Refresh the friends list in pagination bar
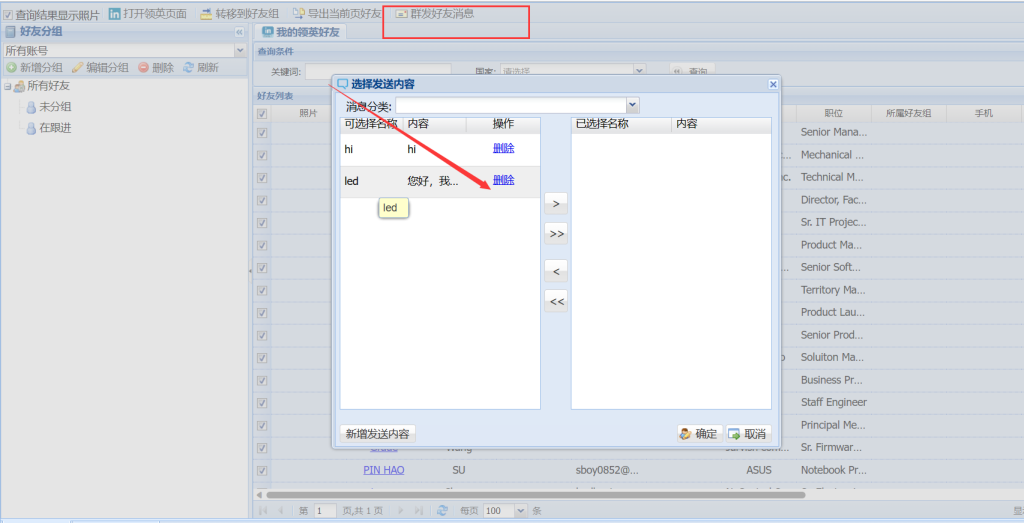Image resolution: width=1024 pixels, height=523 pixels. coord(442,510)
